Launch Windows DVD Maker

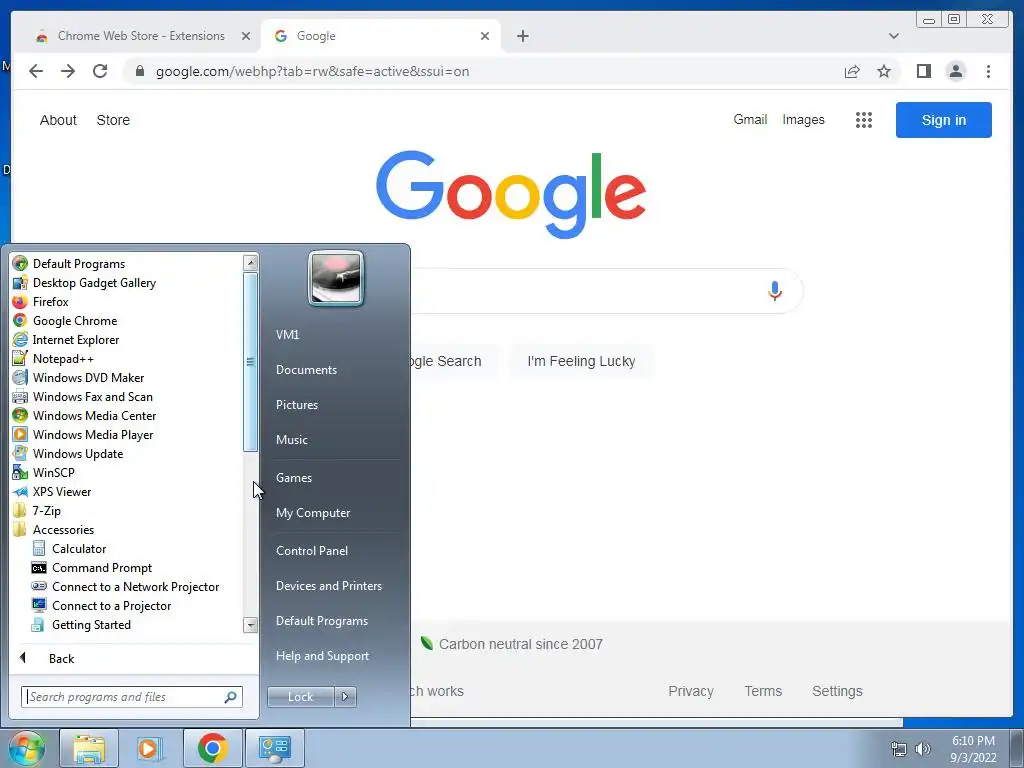pyautogui.click(x=88, y=377)
